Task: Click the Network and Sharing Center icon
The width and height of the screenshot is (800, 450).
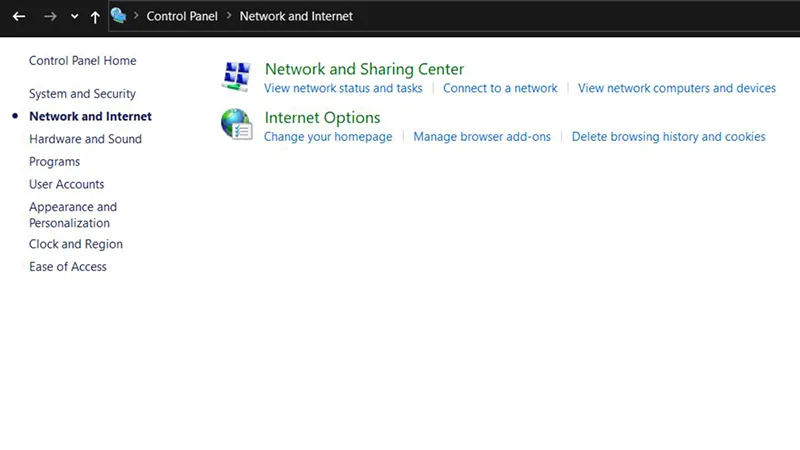Action: pos(237,76)
